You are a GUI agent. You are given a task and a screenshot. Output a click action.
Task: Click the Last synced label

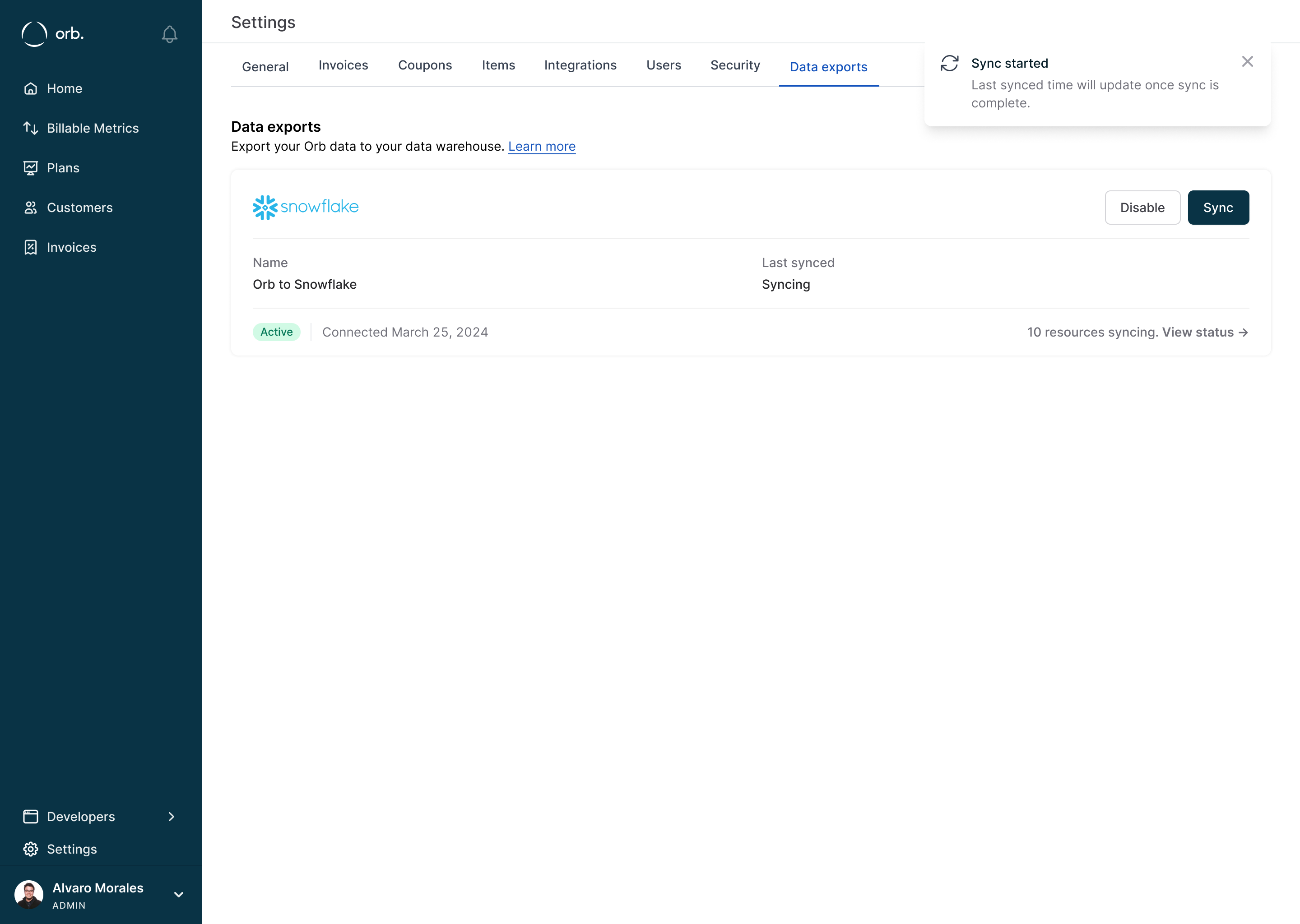click(798, 263)
